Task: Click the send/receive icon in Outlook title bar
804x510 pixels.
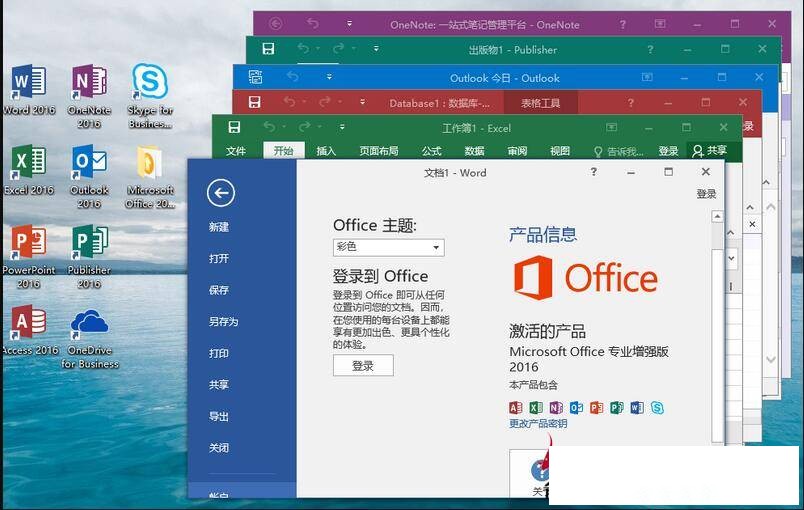Action: 255,77
